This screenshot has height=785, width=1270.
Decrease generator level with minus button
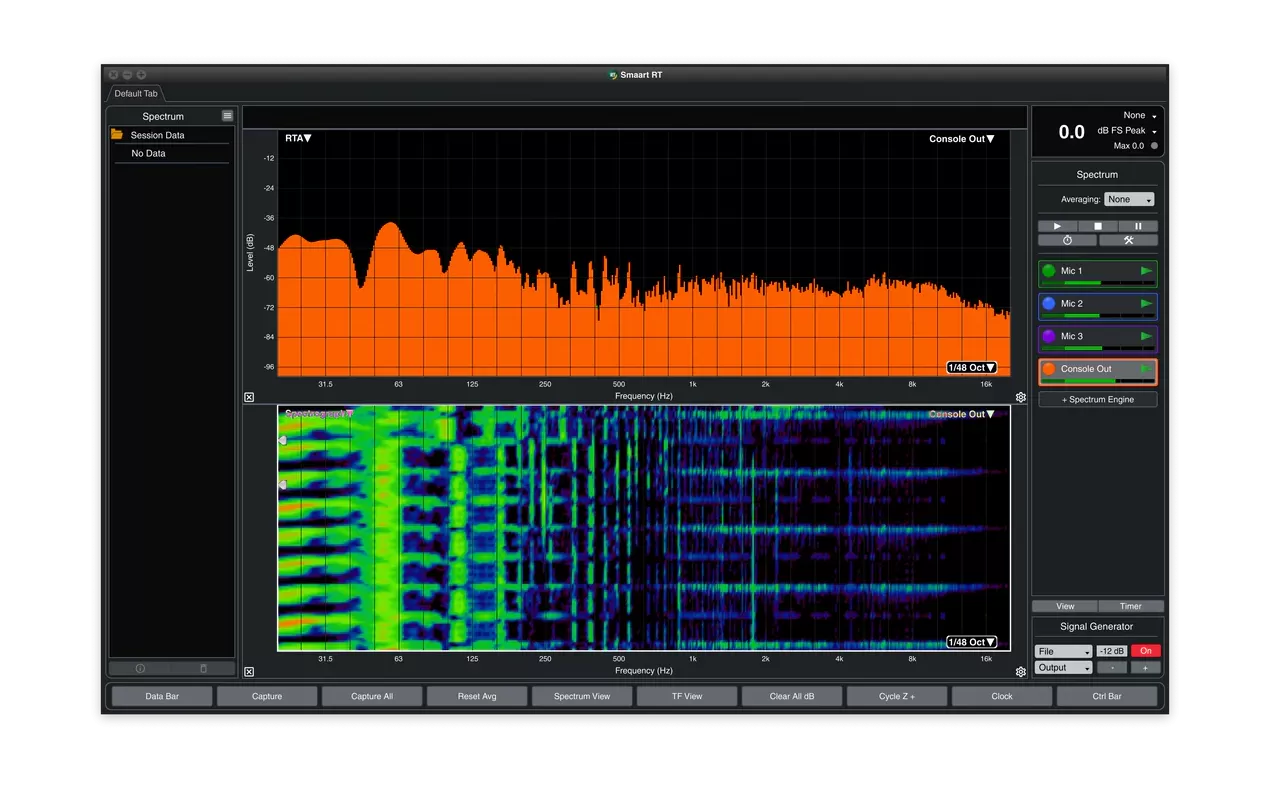[x=1111, y=668]
